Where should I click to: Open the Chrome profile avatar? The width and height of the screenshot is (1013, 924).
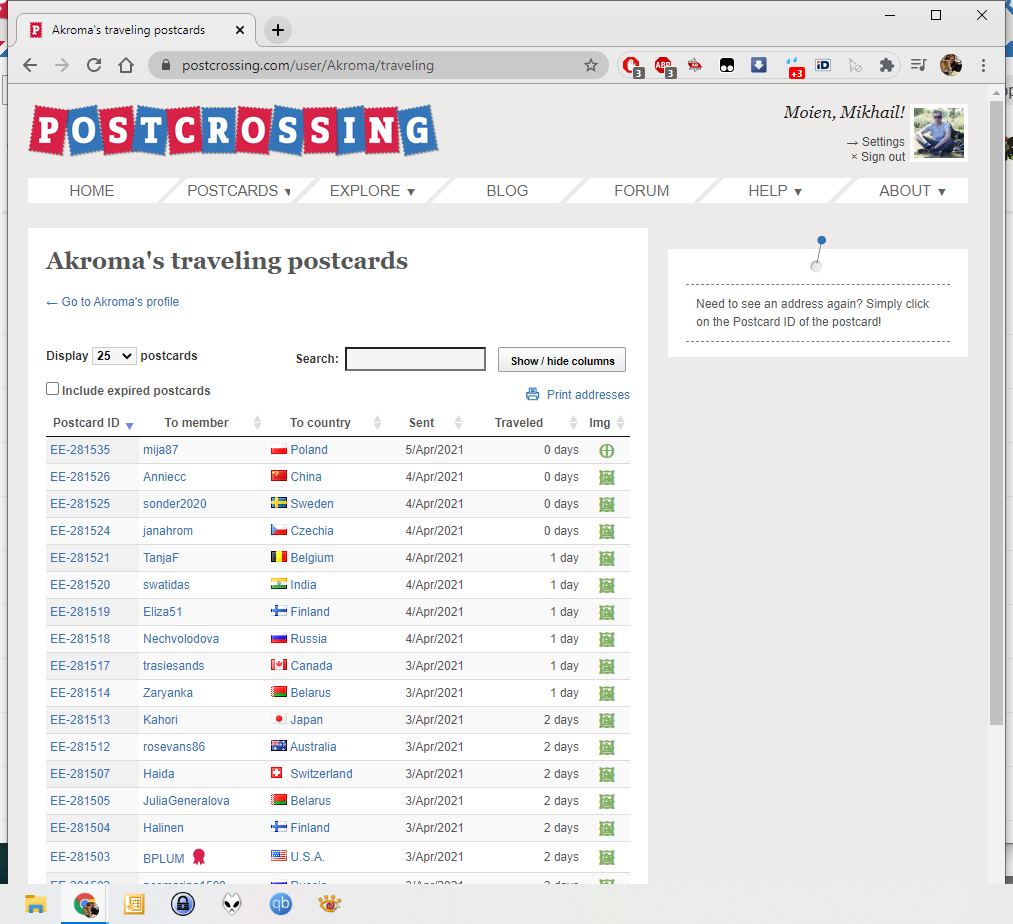coord(950,65)
